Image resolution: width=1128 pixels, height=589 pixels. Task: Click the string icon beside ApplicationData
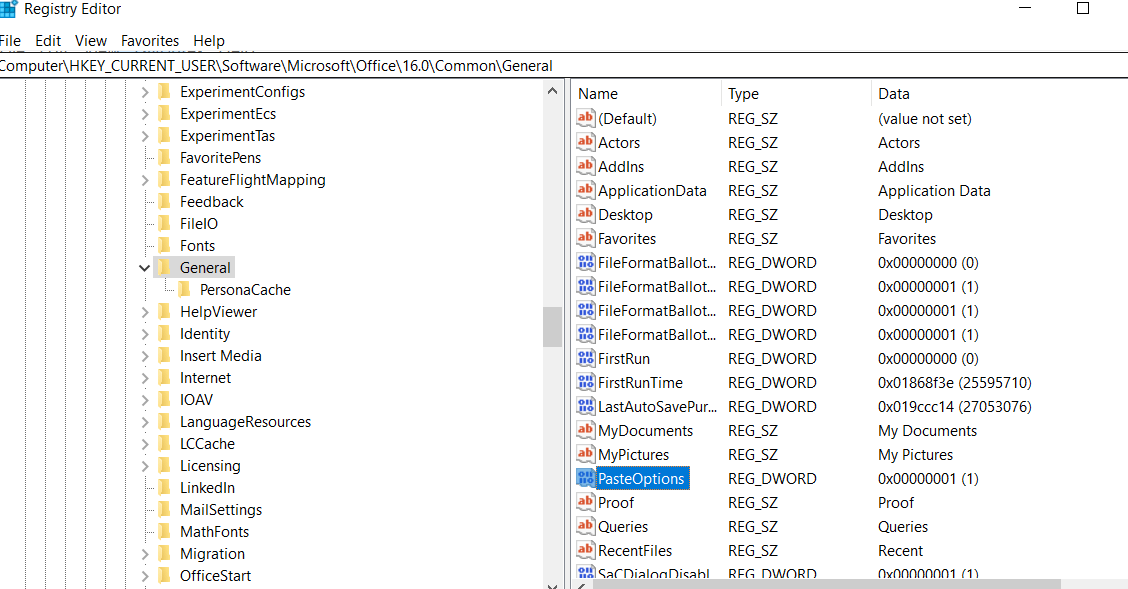[586, 191]
